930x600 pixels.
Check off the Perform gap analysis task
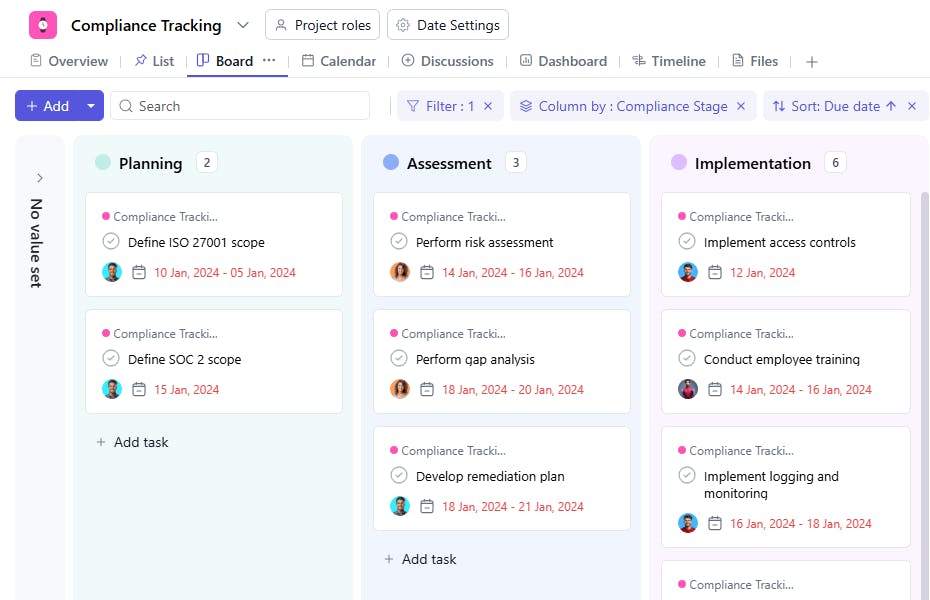[399, 359]
